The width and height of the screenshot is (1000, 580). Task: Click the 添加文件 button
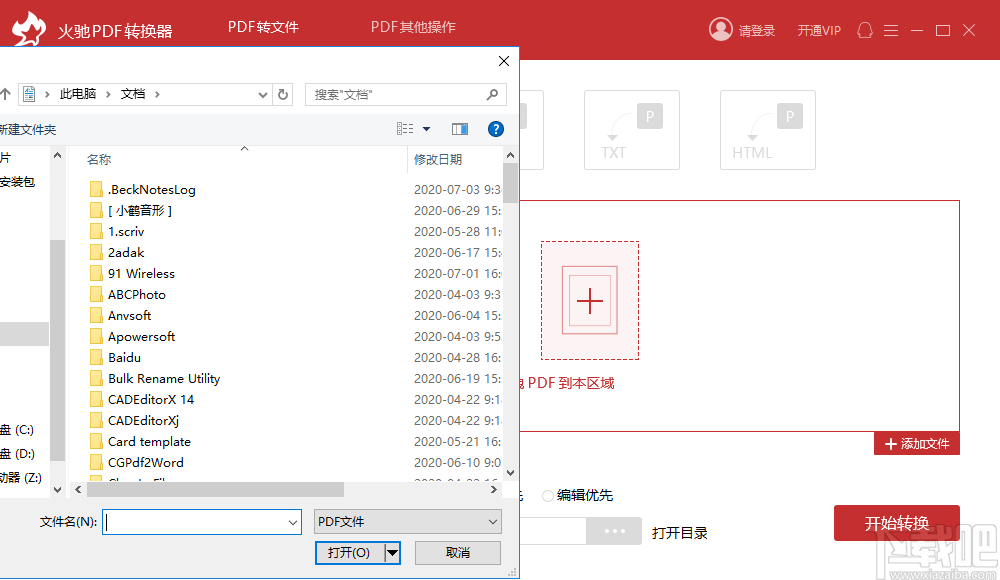(916, 443)
